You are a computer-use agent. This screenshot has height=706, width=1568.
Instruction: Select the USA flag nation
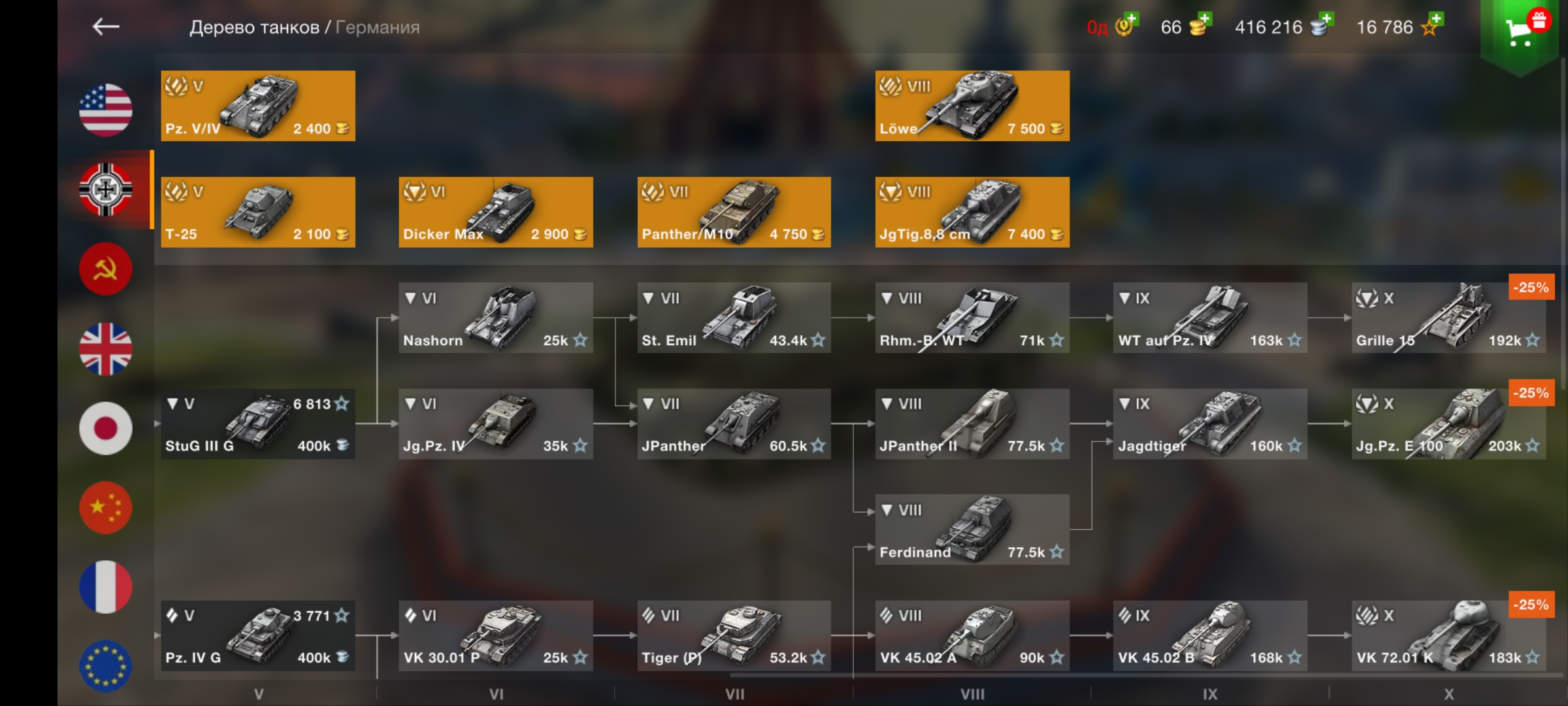[x=106, y=110]
